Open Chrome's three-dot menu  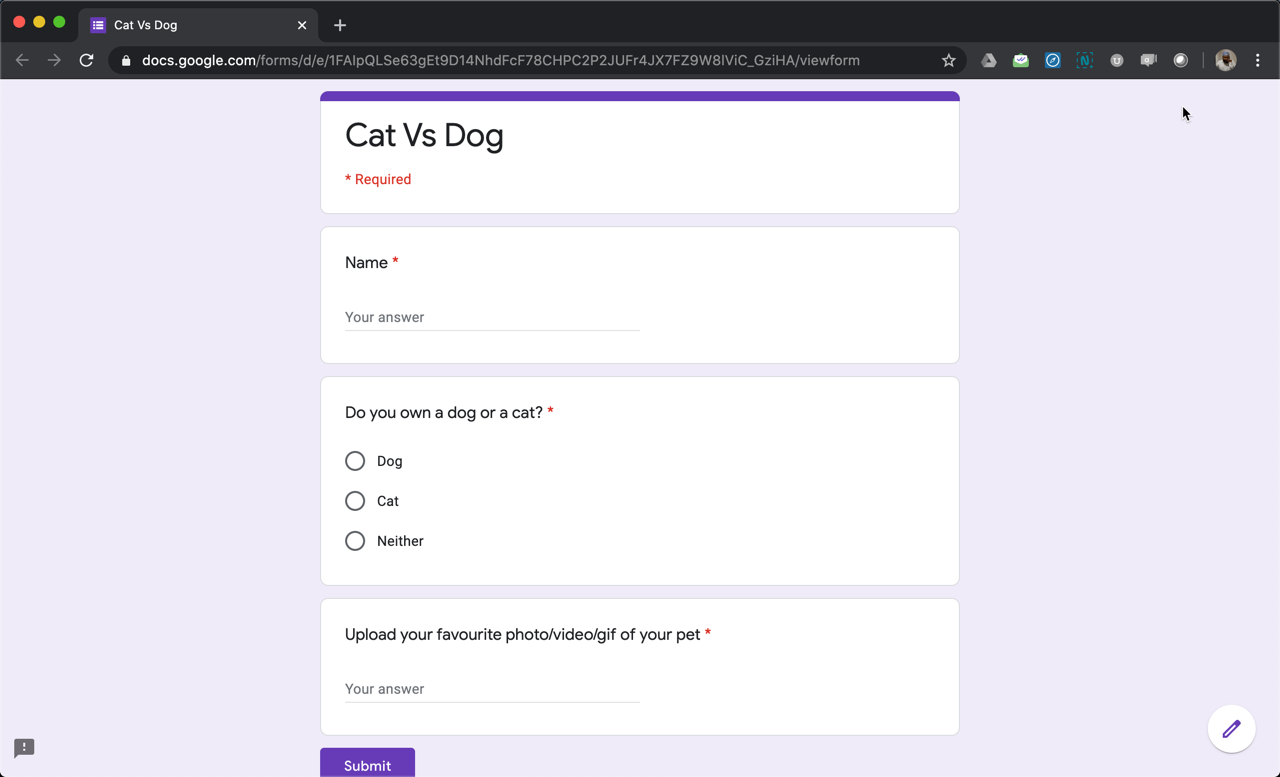click(x=1257, y=61)
